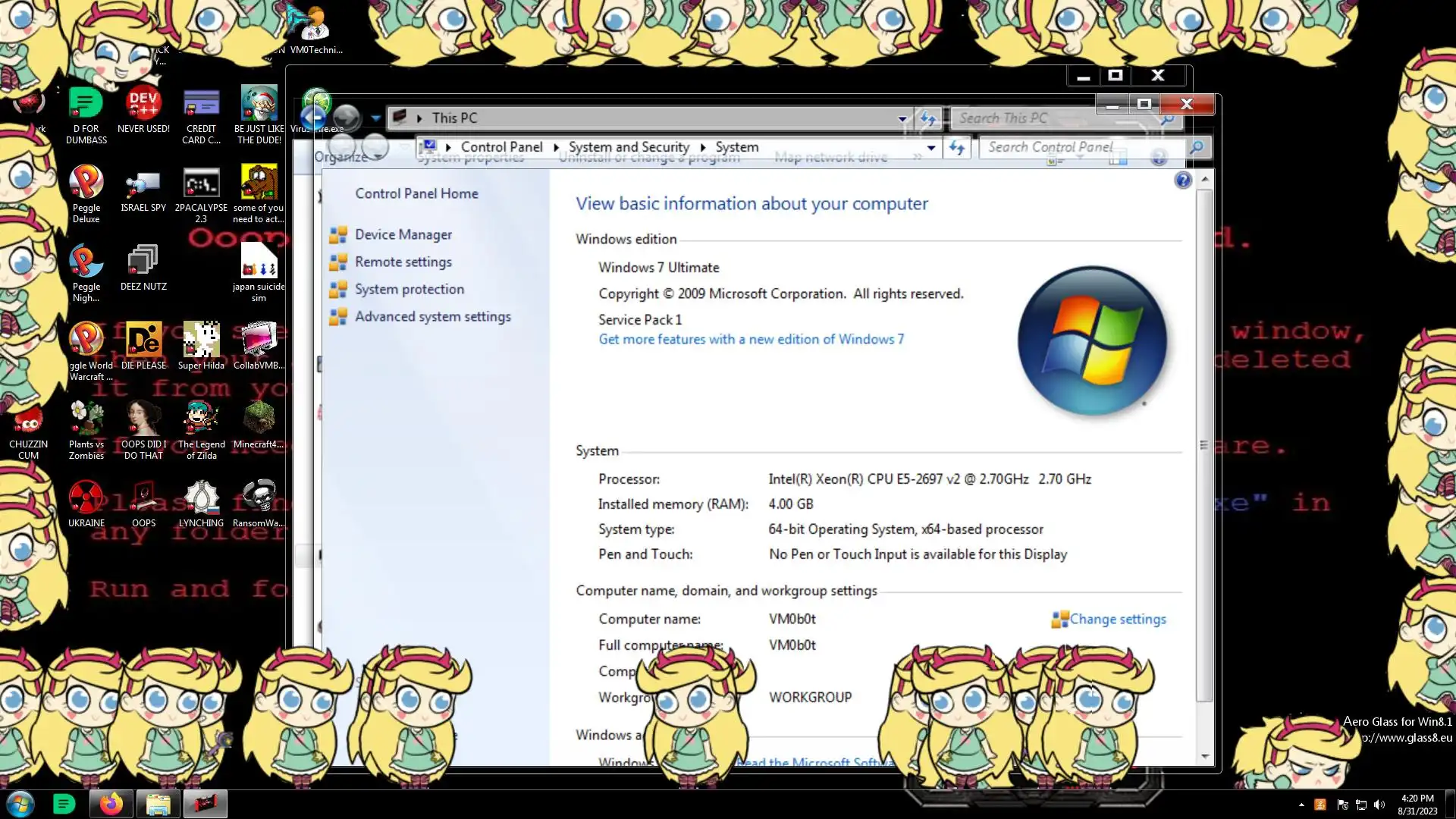Click the refresh button beside System address bar
The height and width of the screenshot is (819, 1456).
[956, 147]
